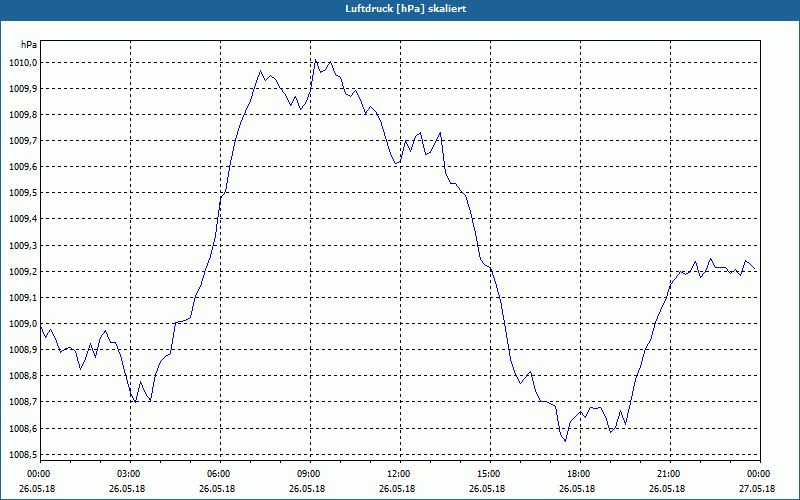
Task: Select the 1009,1 y-axis value
Action: (x=23, y=297)
